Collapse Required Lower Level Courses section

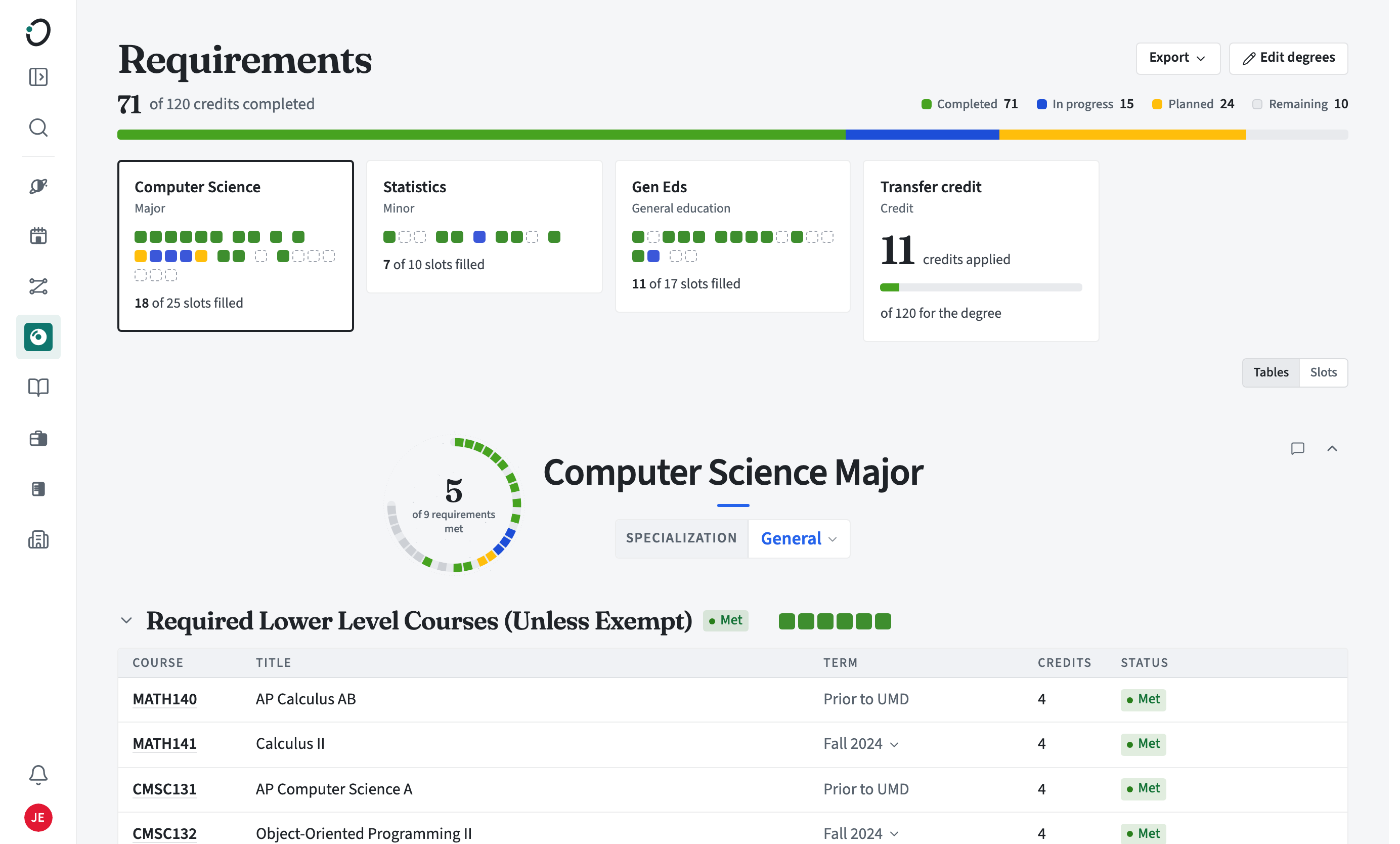point(126,620)
